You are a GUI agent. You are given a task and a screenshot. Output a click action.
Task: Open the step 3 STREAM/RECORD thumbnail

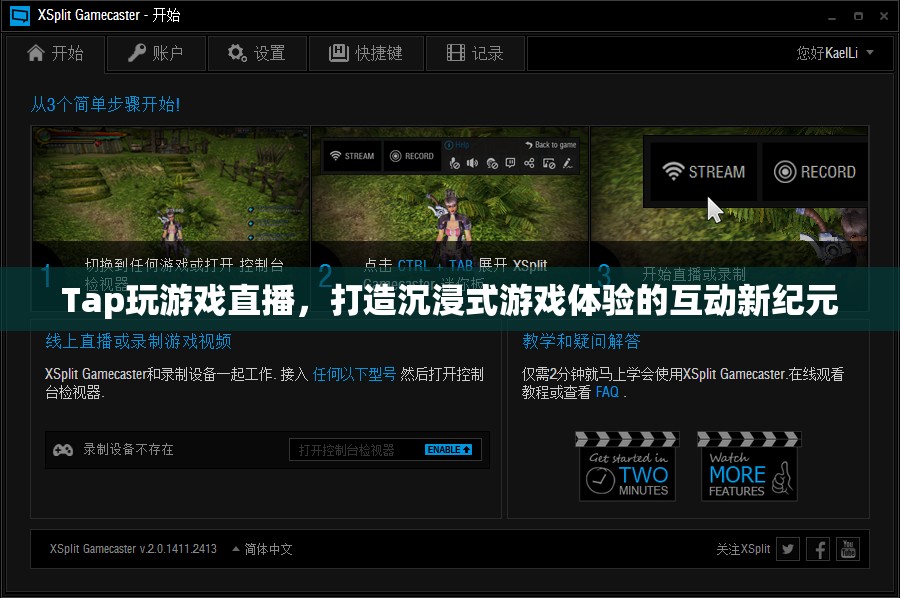point(729,197)
